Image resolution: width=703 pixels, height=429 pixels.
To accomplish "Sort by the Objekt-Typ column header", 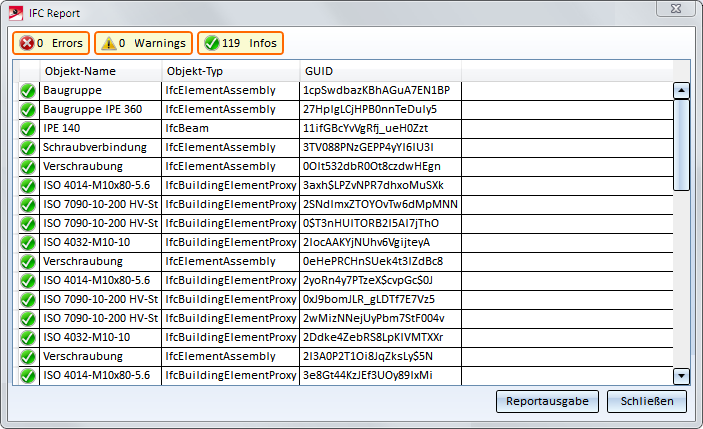I will (231, 71).
